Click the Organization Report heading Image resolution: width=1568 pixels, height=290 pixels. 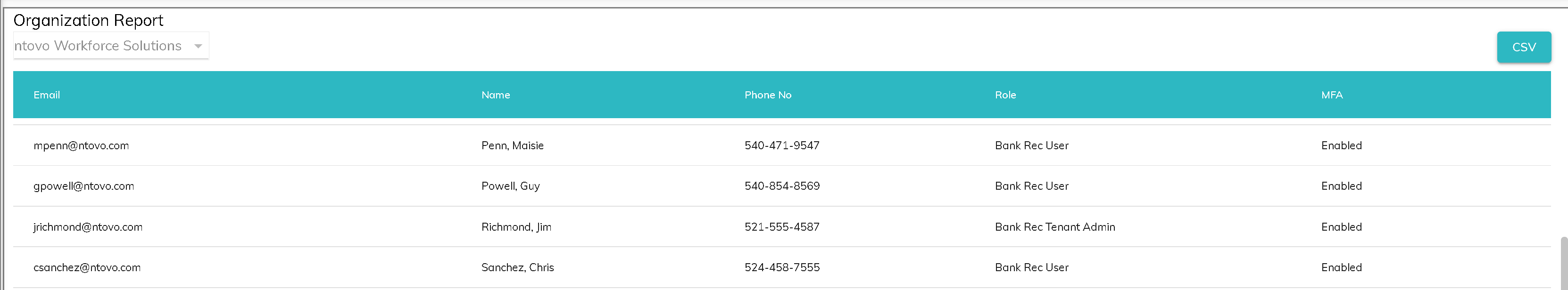pos(88,21)
